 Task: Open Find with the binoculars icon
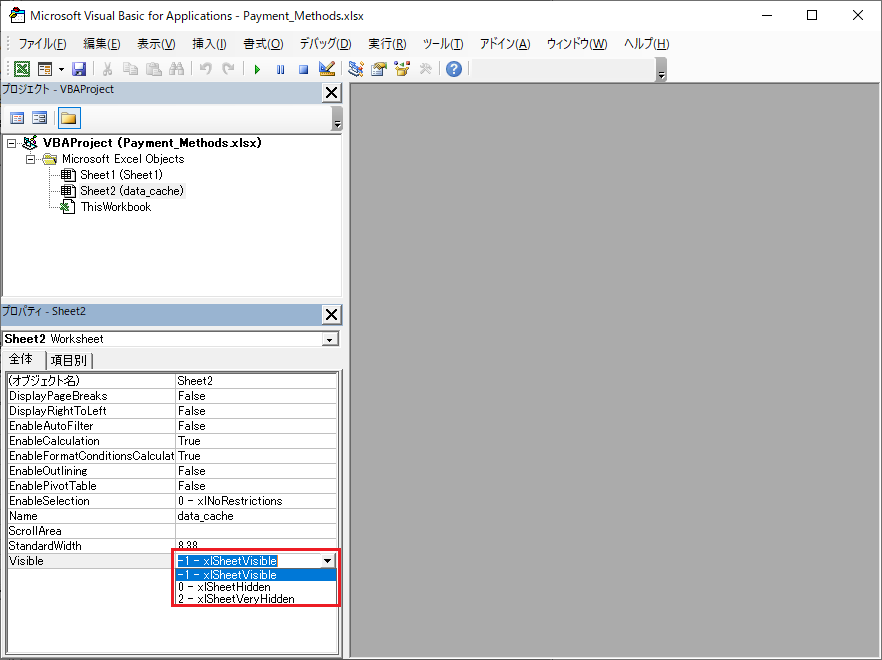coord(177,69)
